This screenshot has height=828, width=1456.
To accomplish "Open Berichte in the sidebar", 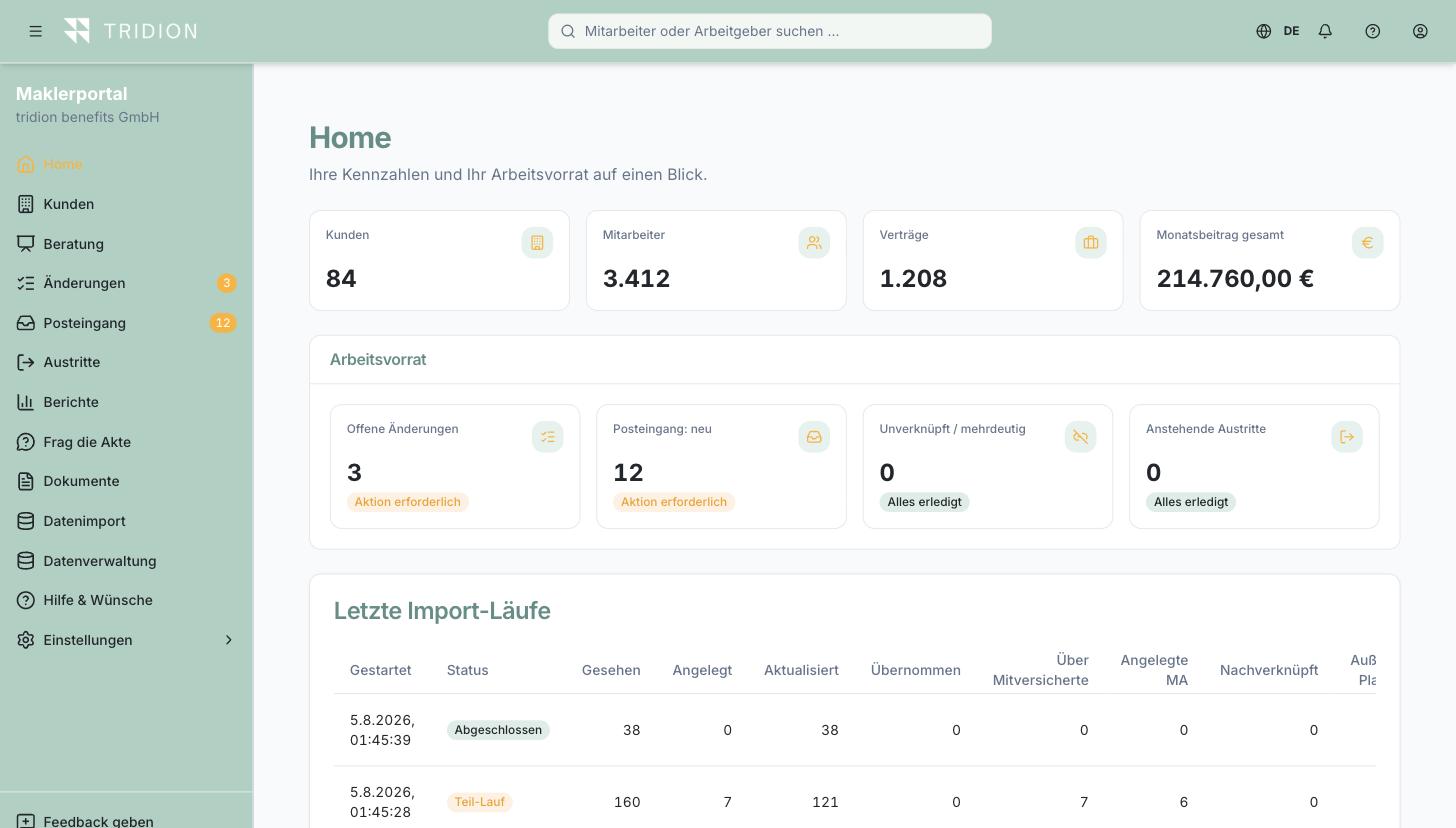I will pyautogui.click(x=126, y=402).
